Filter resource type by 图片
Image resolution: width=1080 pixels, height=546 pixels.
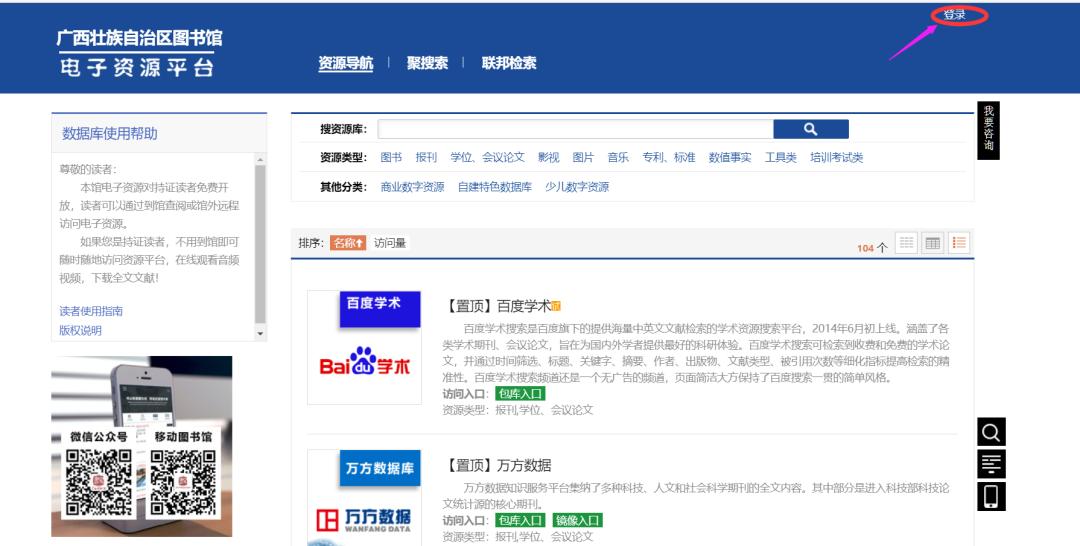tap(583, 158)
